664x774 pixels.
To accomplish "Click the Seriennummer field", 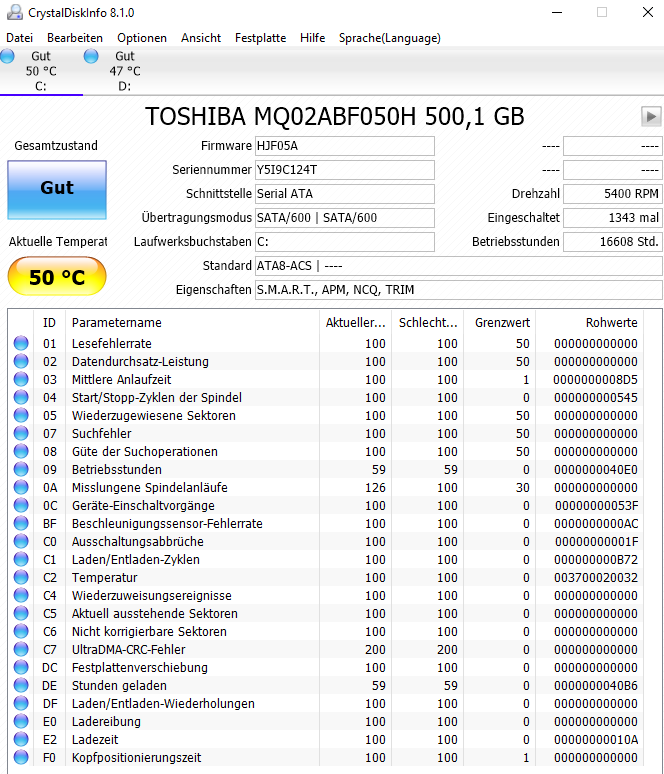I will (345, 170).
